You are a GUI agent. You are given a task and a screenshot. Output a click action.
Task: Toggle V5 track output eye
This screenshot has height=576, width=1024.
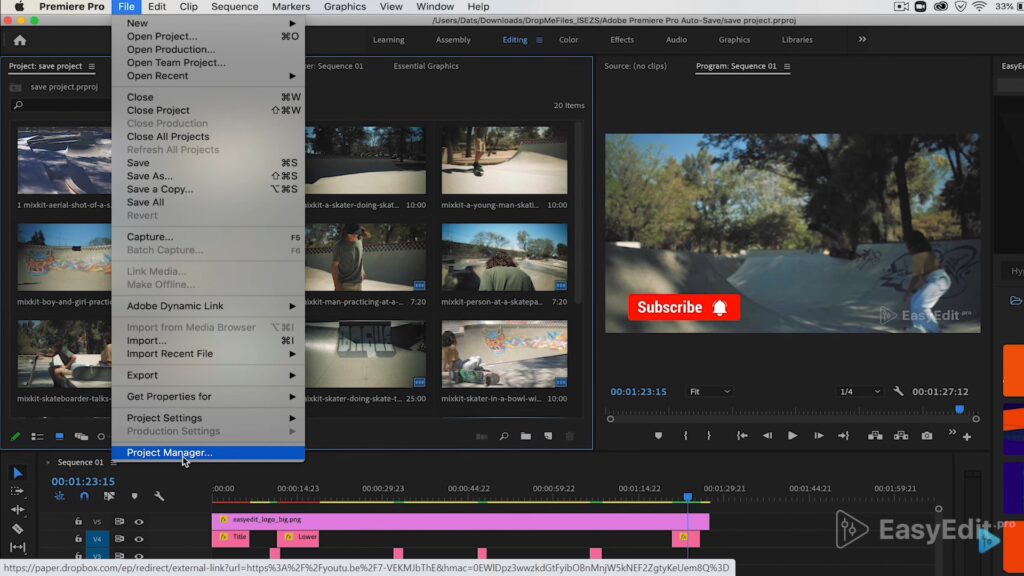(x=139, y=522)
